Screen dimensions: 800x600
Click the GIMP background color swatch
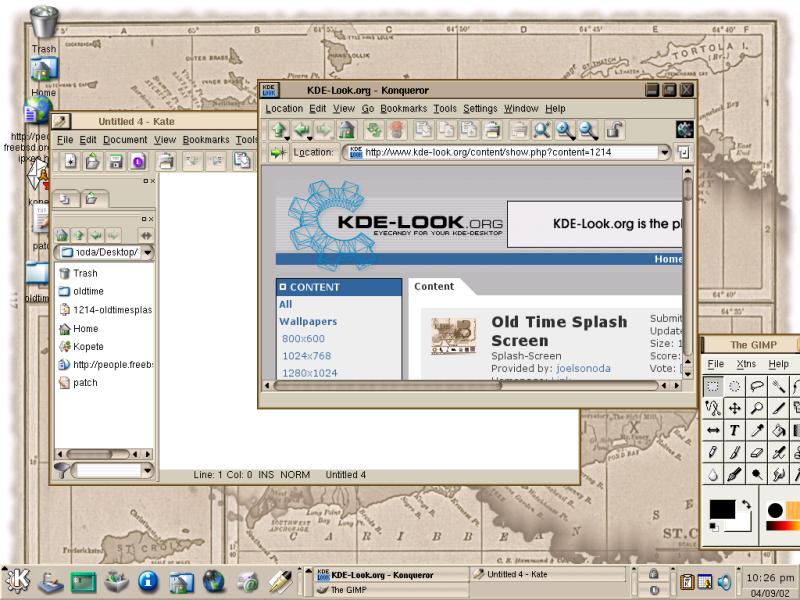(x=742, y=524)
